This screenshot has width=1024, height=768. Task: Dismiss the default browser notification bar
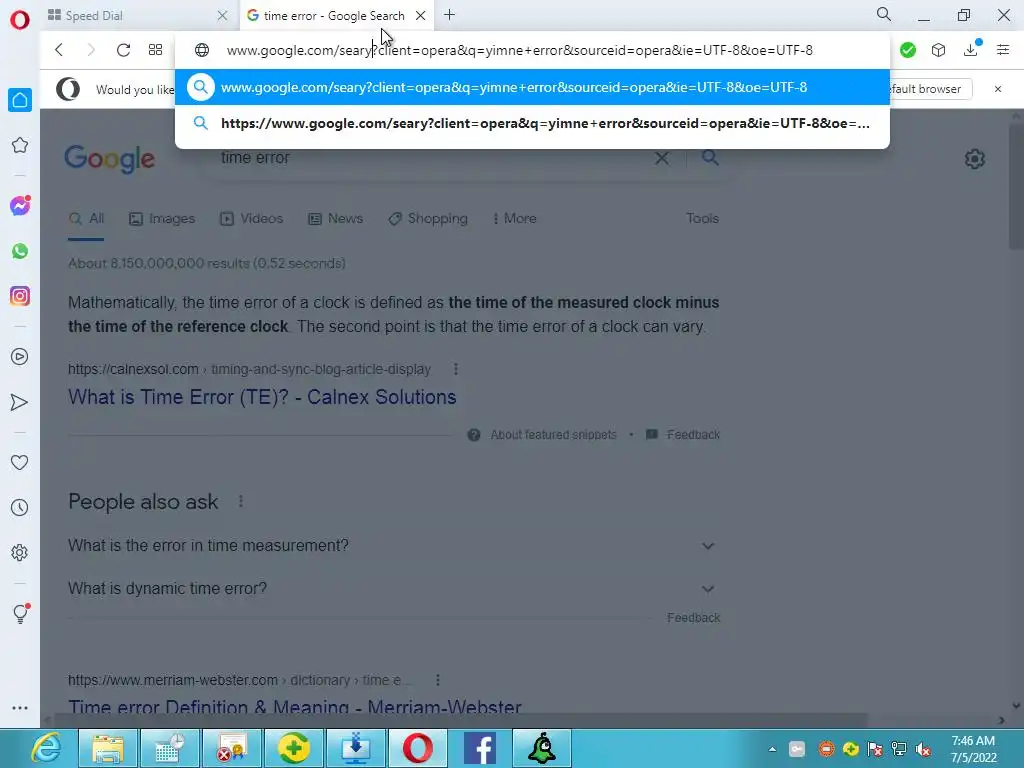[997, 89]
